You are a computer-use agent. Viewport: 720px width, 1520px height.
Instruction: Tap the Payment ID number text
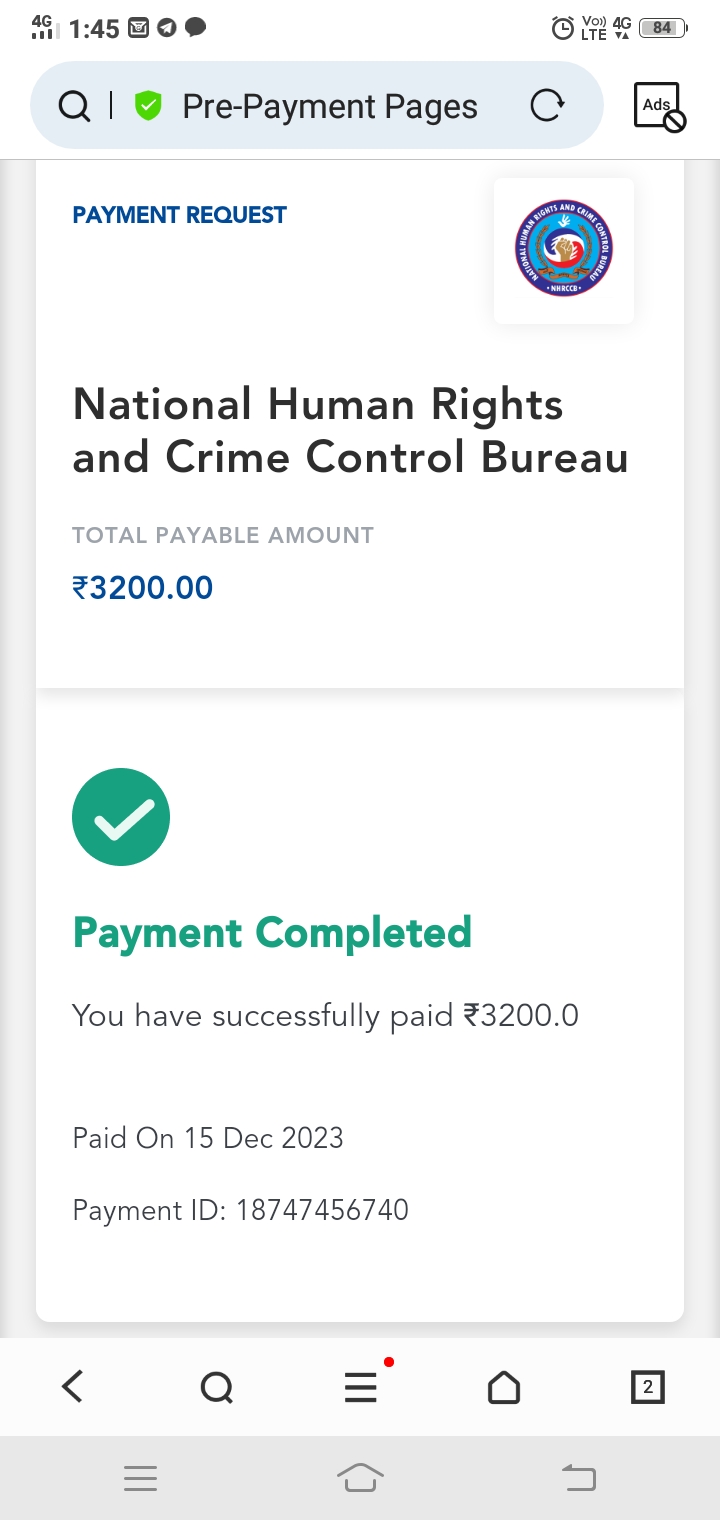coord(322,1210)
